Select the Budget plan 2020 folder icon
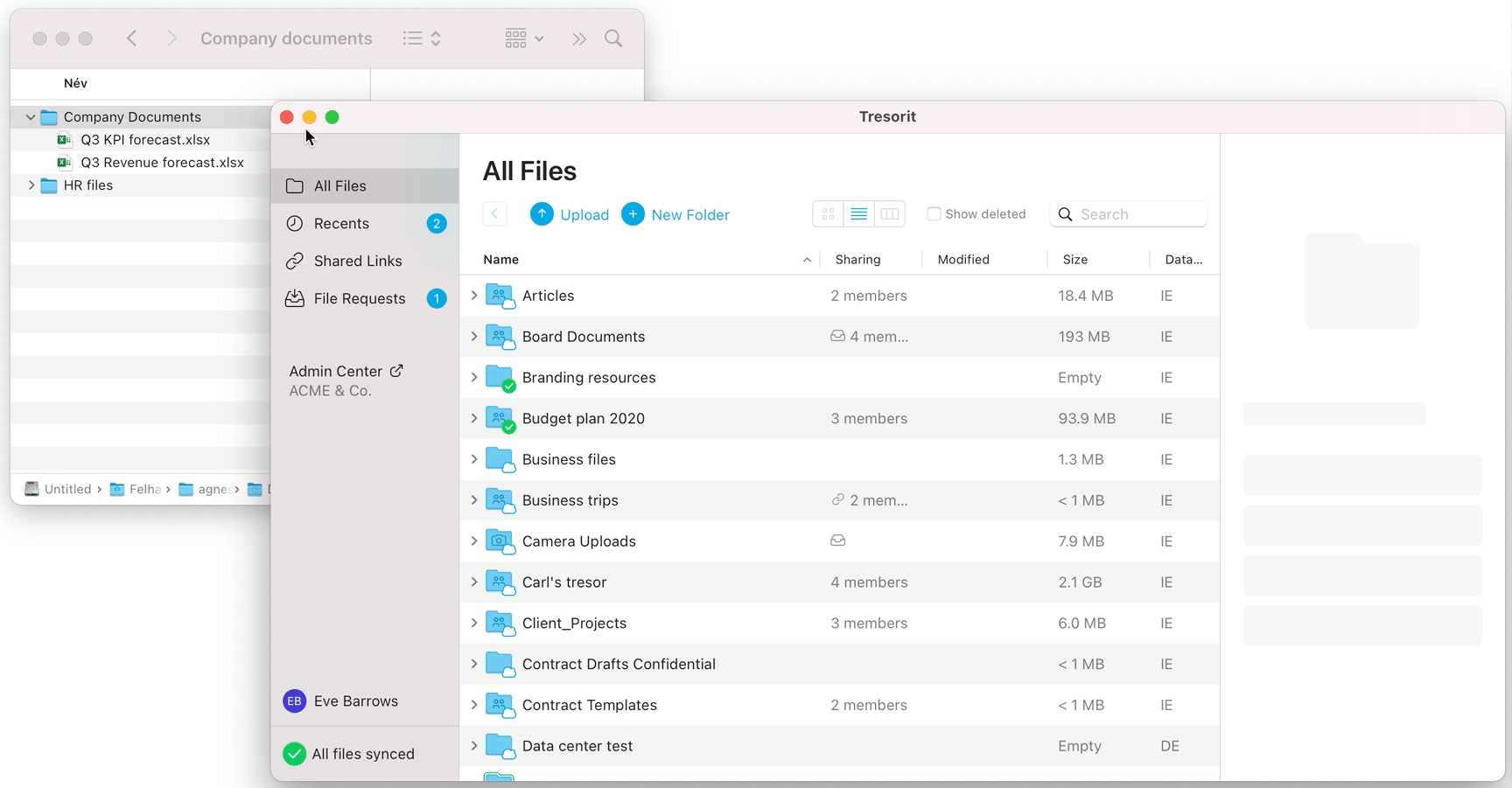The height and width of the screenshot is (788, 1512). [500, 419]
